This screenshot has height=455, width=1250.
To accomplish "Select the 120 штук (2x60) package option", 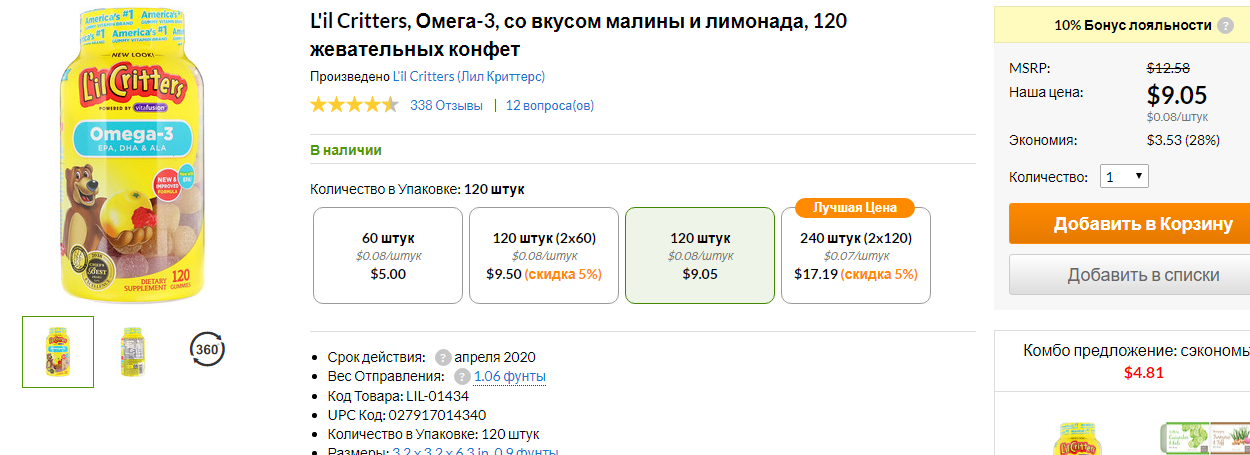I will 544,256.
